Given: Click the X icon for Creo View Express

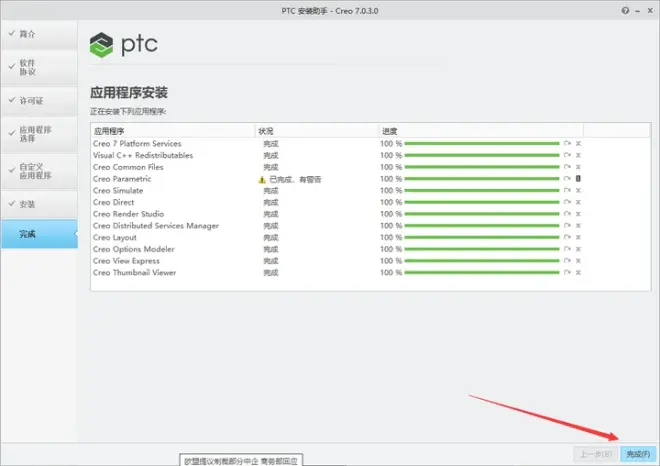Looking at the screenshot, I should pos(578,261).
